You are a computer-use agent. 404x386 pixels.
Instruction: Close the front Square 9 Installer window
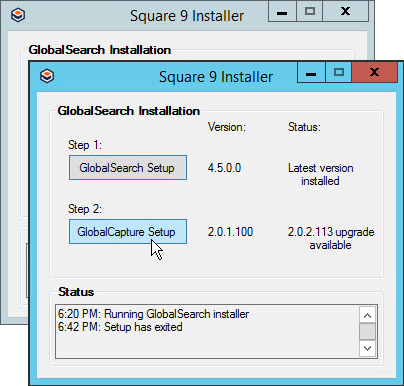point(374,72)
